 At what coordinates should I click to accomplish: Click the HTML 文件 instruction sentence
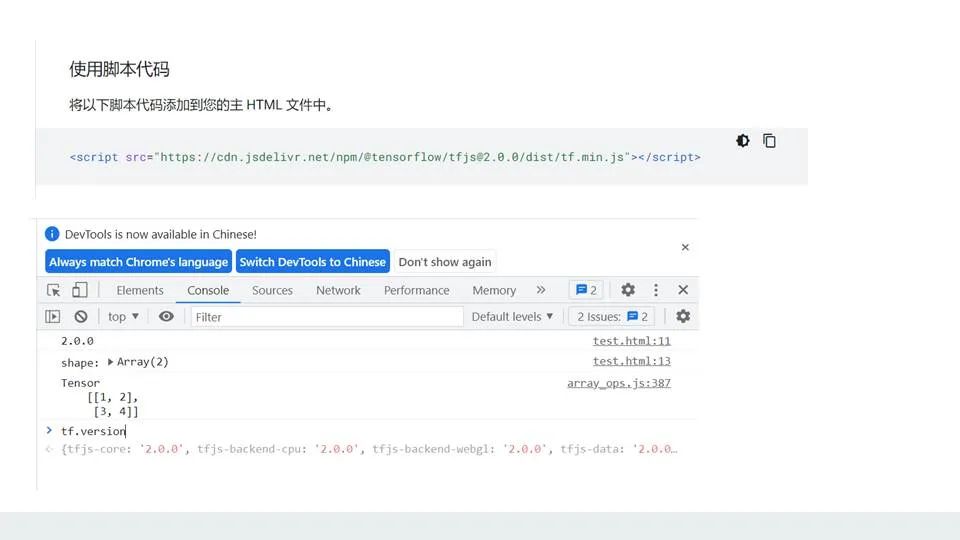[203, 105]
